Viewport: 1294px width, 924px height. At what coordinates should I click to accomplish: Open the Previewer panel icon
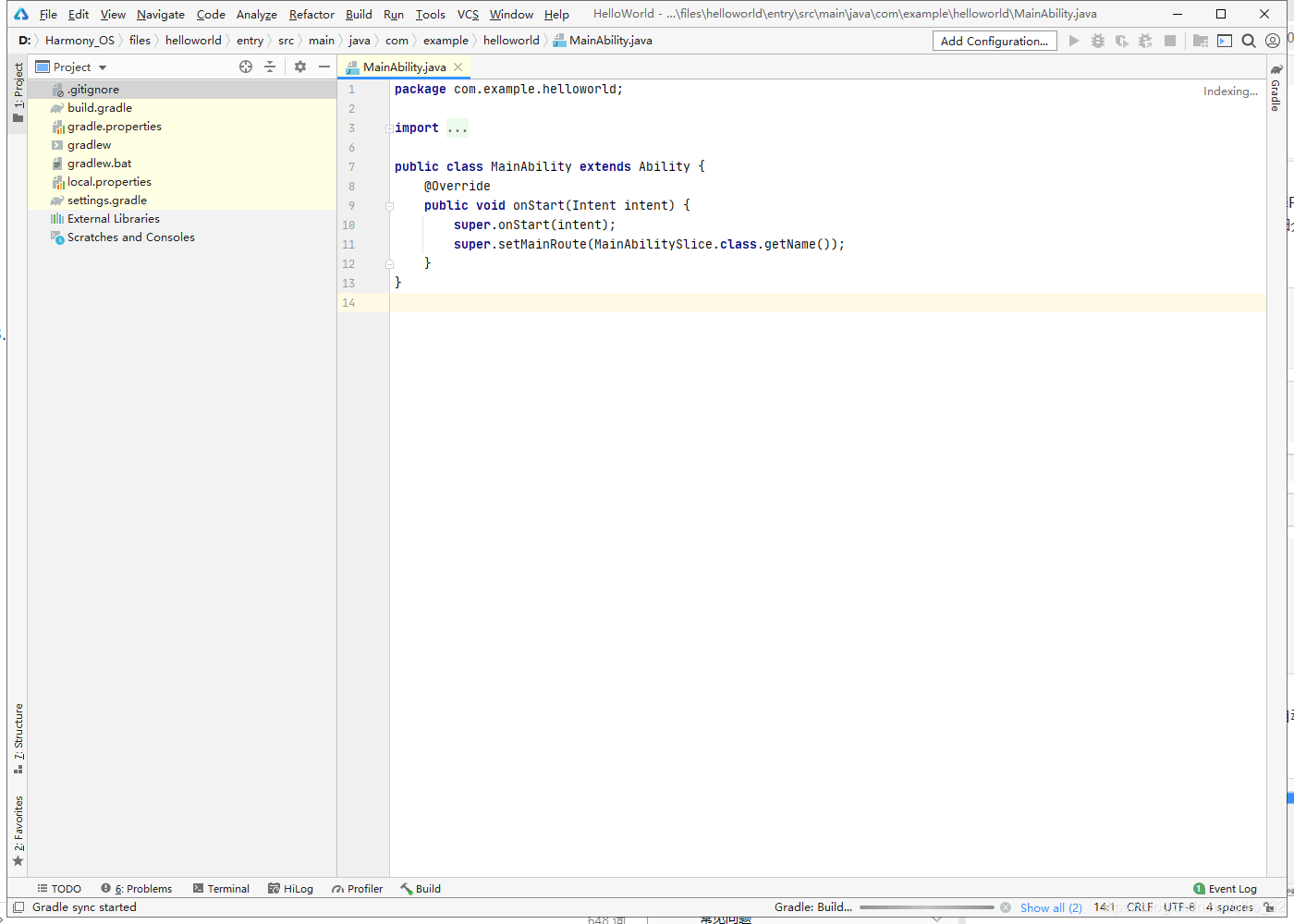tap(1225, 41)
